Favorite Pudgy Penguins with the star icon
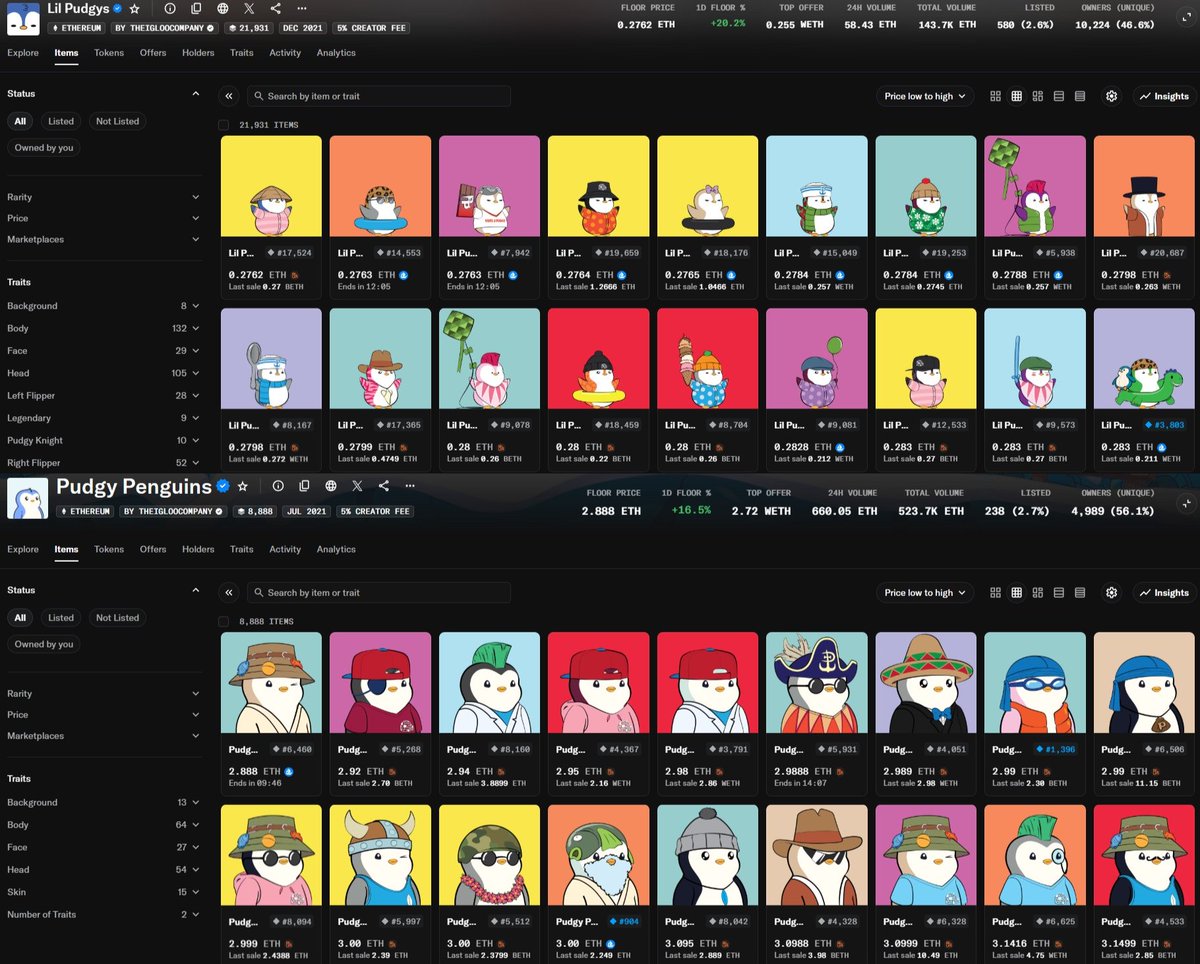1200x964 pixels. [x=242, y=486]
